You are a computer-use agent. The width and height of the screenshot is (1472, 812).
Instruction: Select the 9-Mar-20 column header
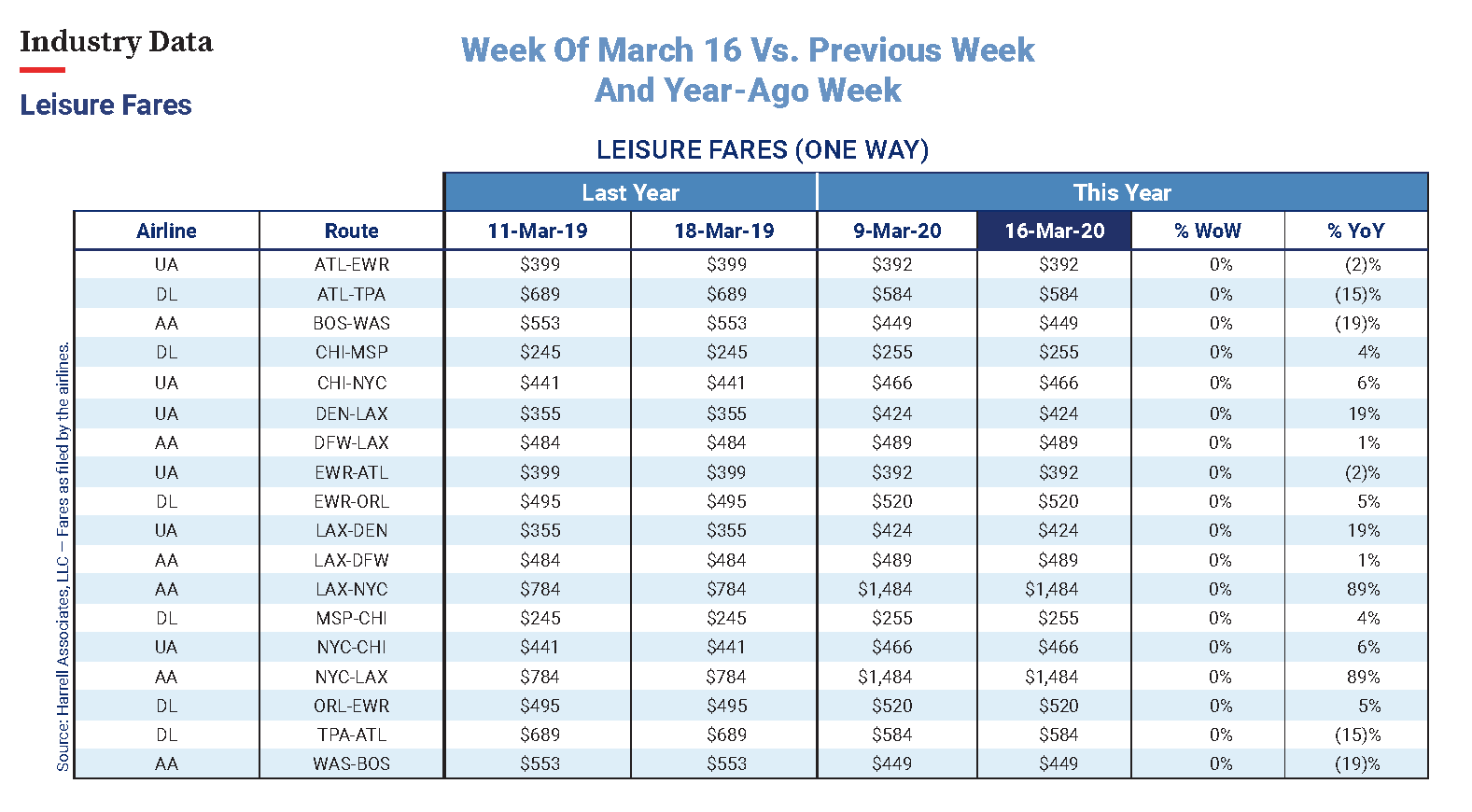897,231
